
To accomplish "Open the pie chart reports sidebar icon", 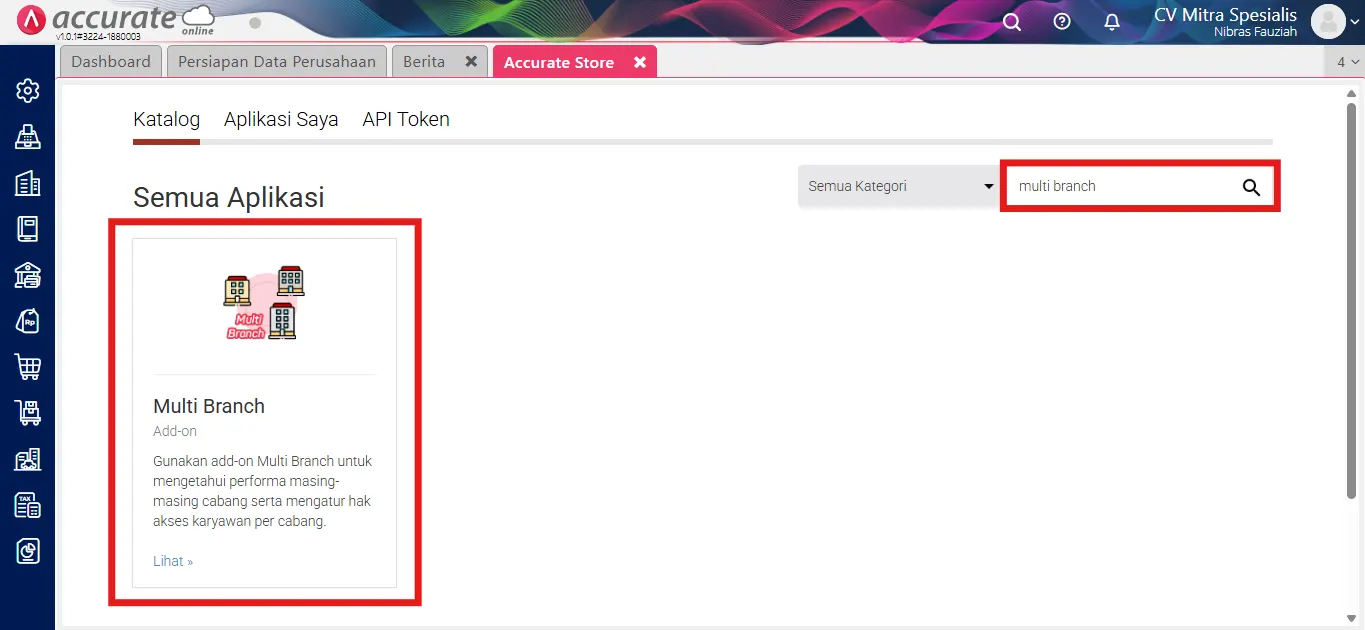I will [x=28, y=551].
